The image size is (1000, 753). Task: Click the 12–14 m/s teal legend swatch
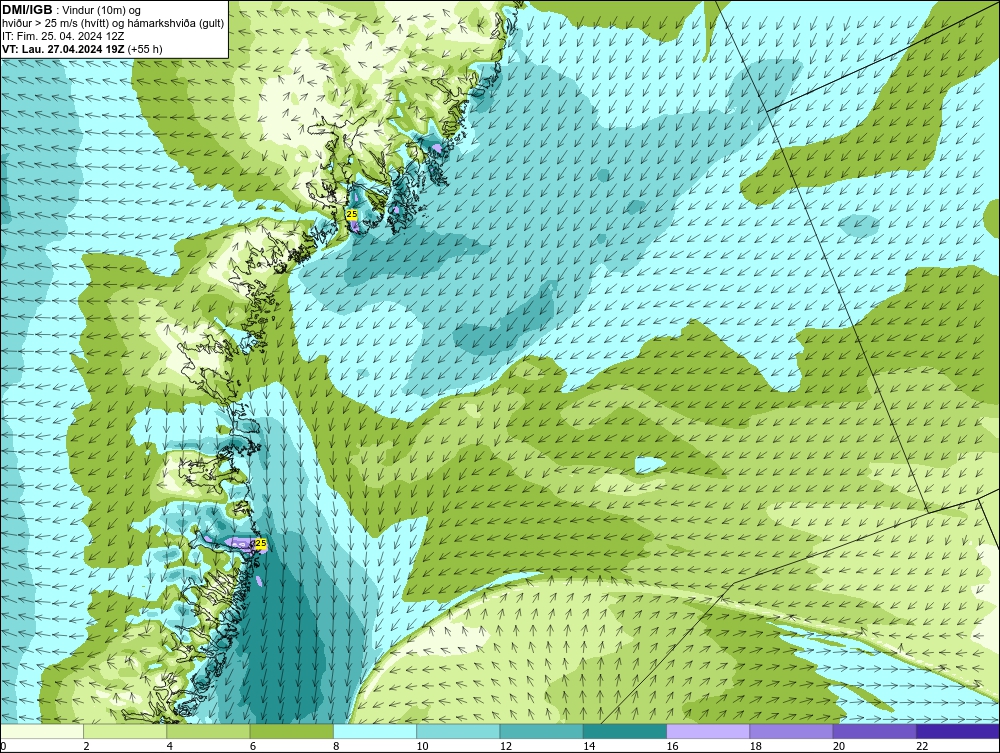pos(541,731)
